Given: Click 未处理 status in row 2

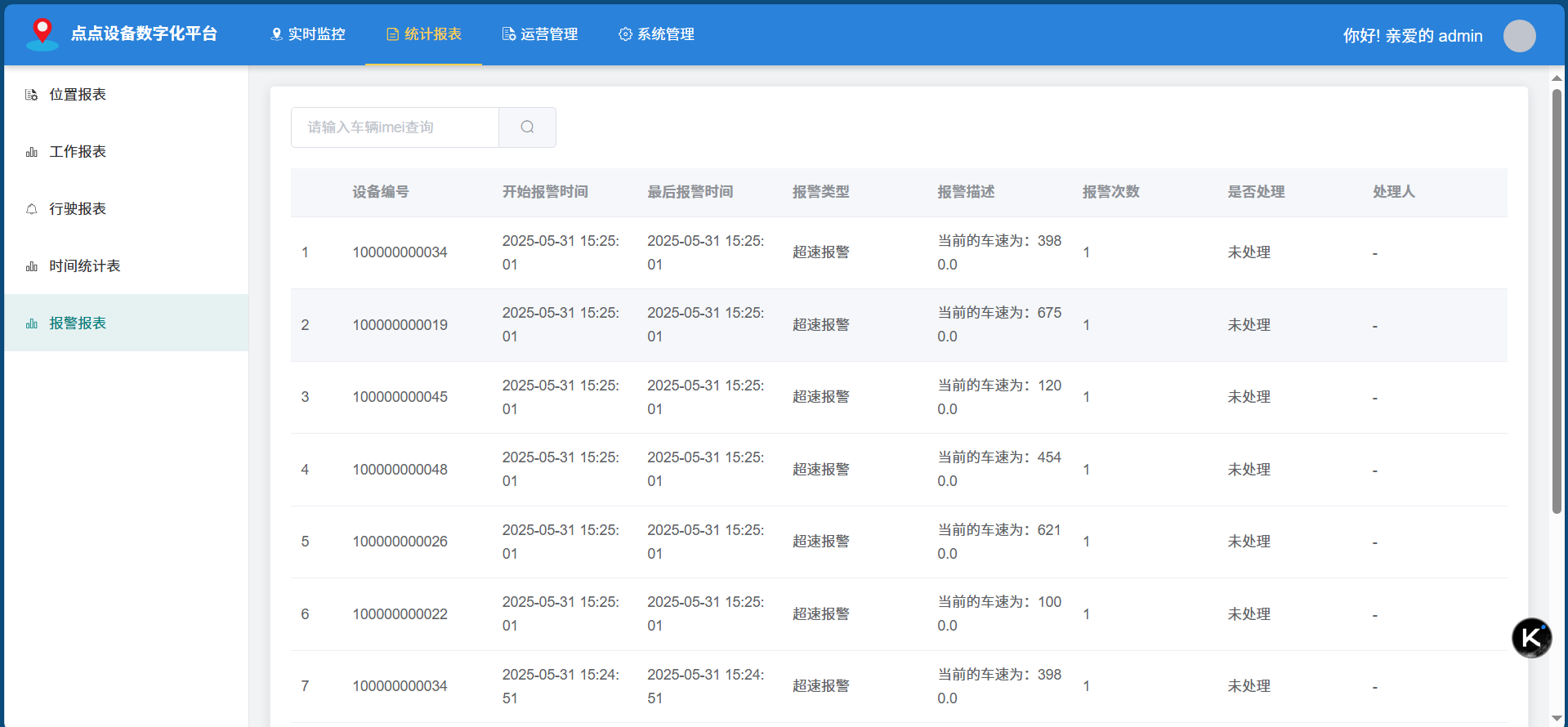Looking at the screenshot, I should tap(1249, 325).
